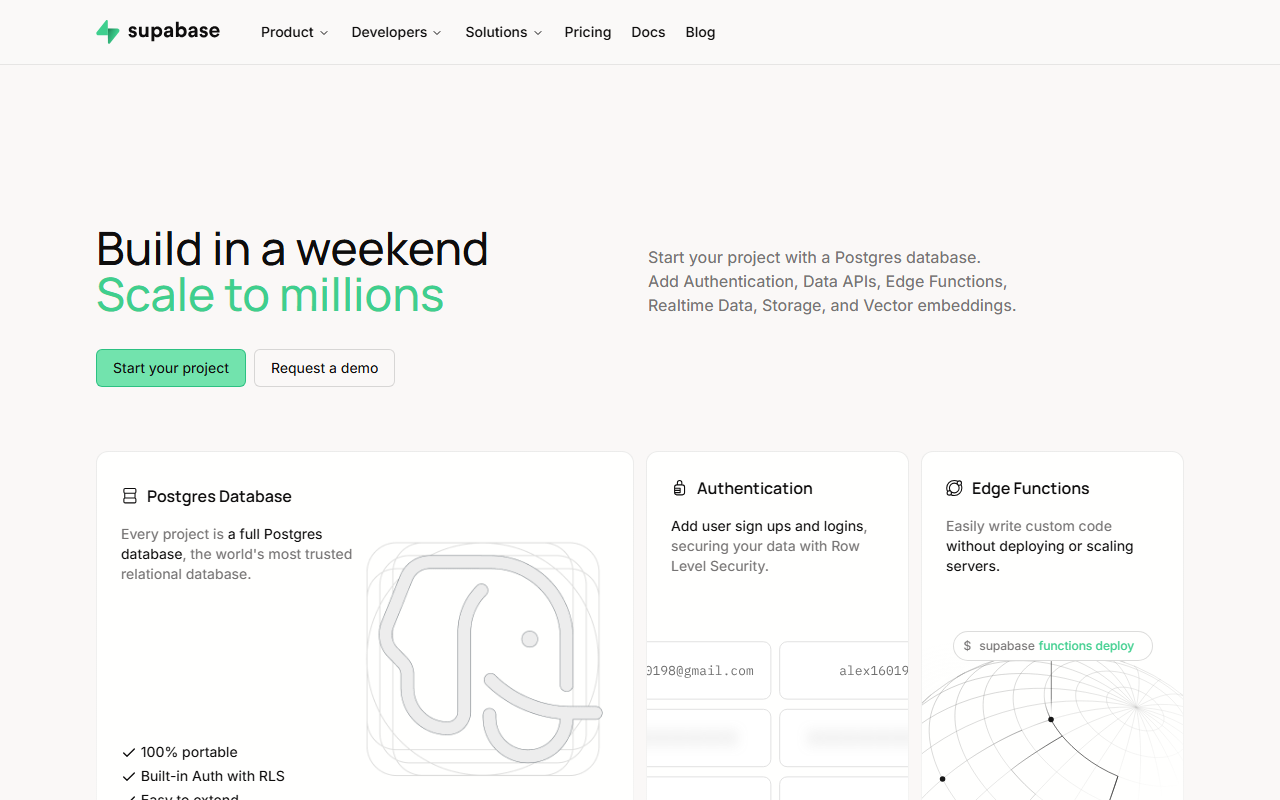1280x800 pixels.
Task: Click the Postgres elephant illustration
Action: click(x=483, y=659)
